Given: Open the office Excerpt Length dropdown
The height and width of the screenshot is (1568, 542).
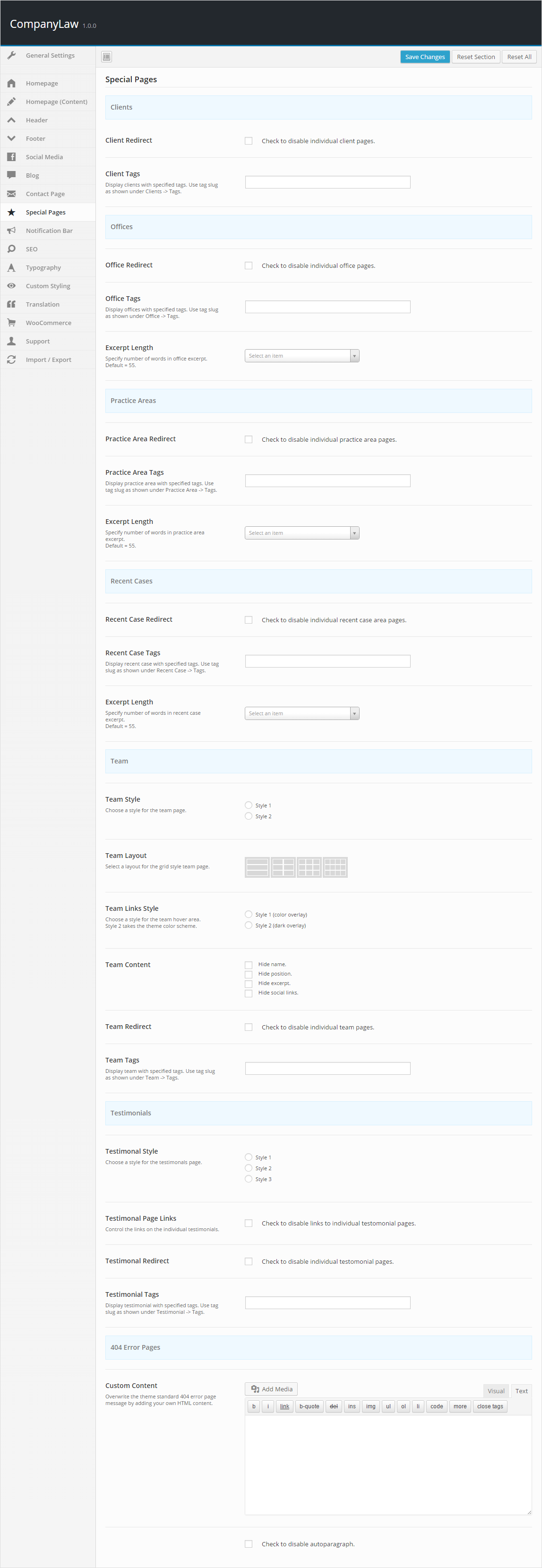Looking at the screenshot, I should click(x=302, y=356).
